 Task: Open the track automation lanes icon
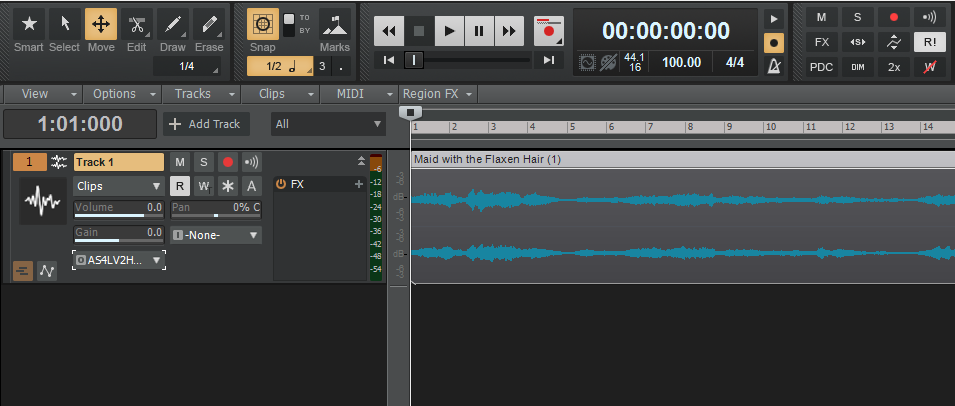point(47,270)
